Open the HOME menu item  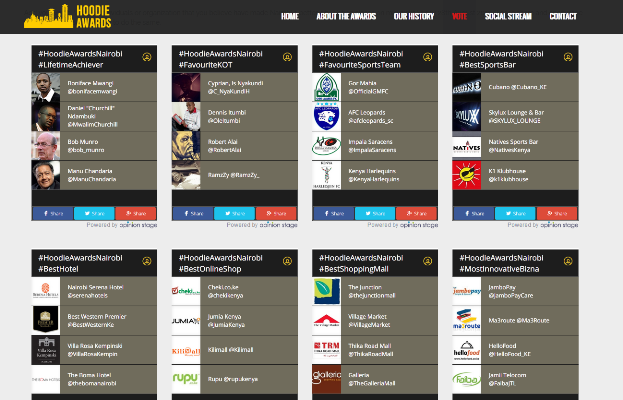[x=290, y=16]
